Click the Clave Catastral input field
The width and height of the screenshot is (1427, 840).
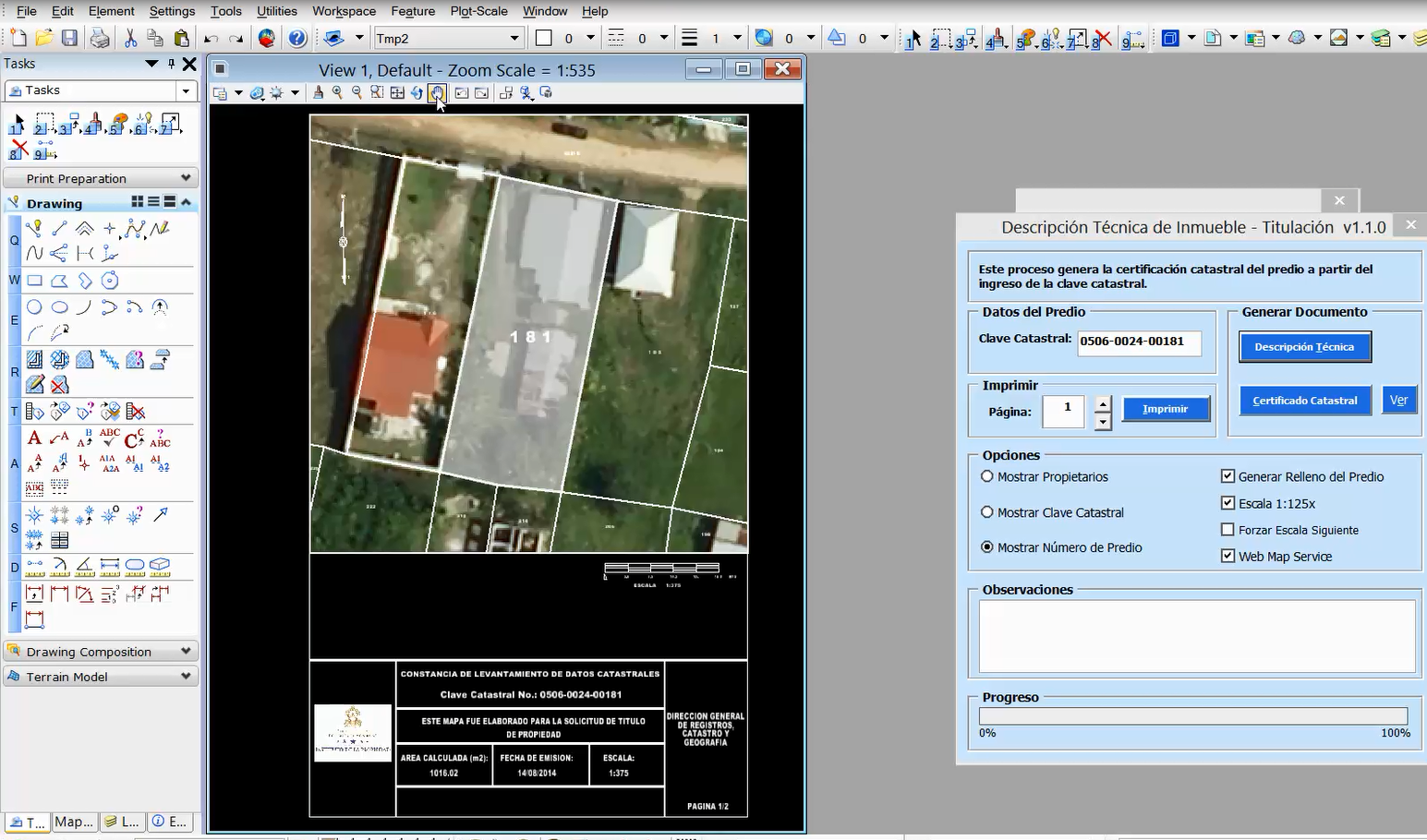point(1139,342)
